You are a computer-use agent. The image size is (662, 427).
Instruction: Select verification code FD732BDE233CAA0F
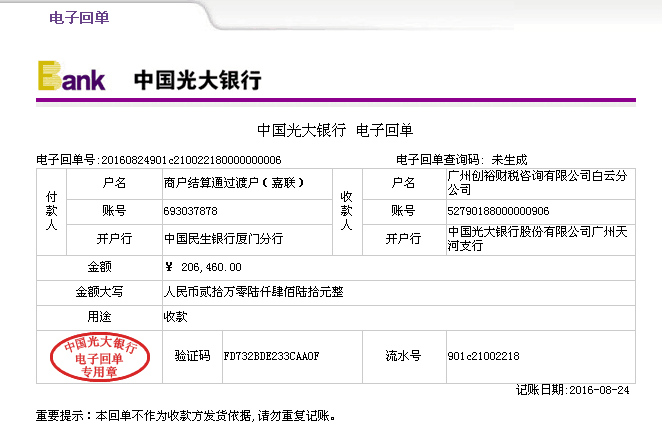pos(270,356)
